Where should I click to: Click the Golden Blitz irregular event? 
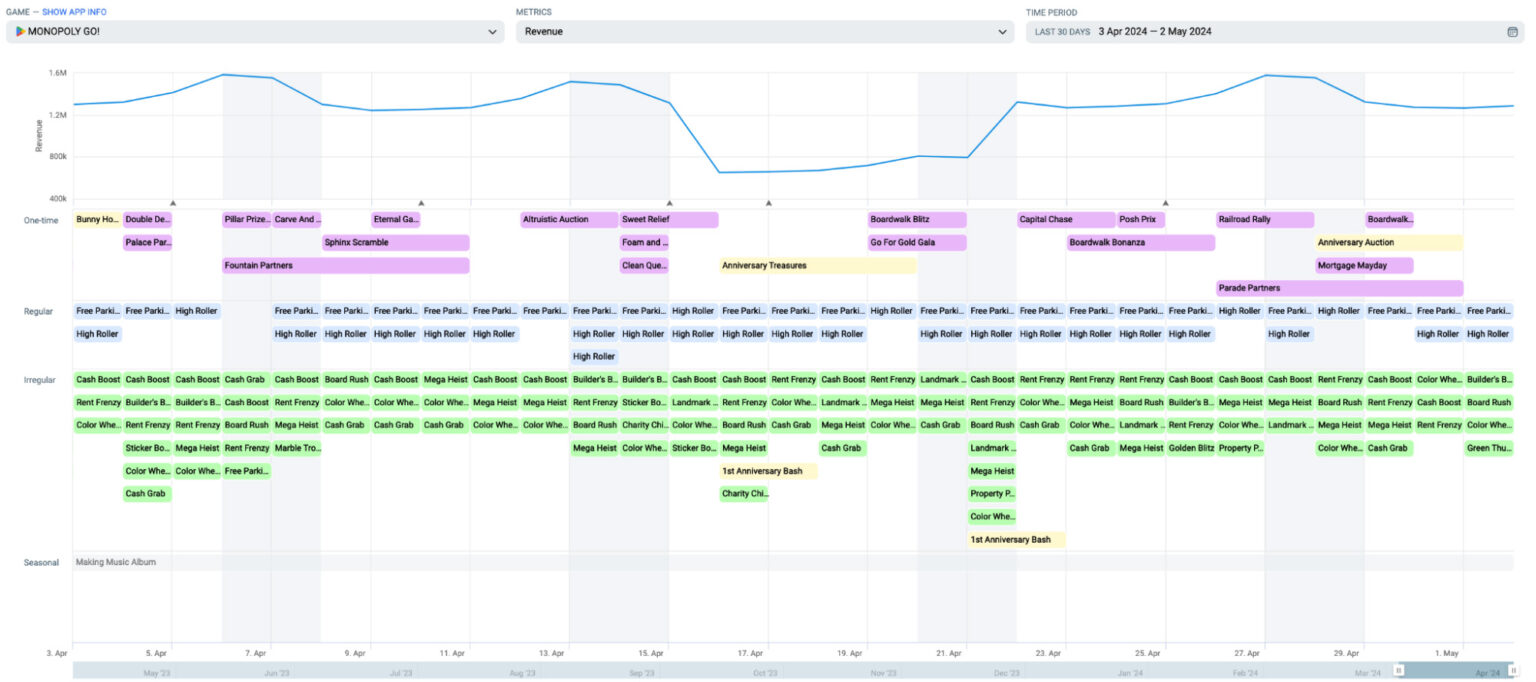coord(1190,449)
